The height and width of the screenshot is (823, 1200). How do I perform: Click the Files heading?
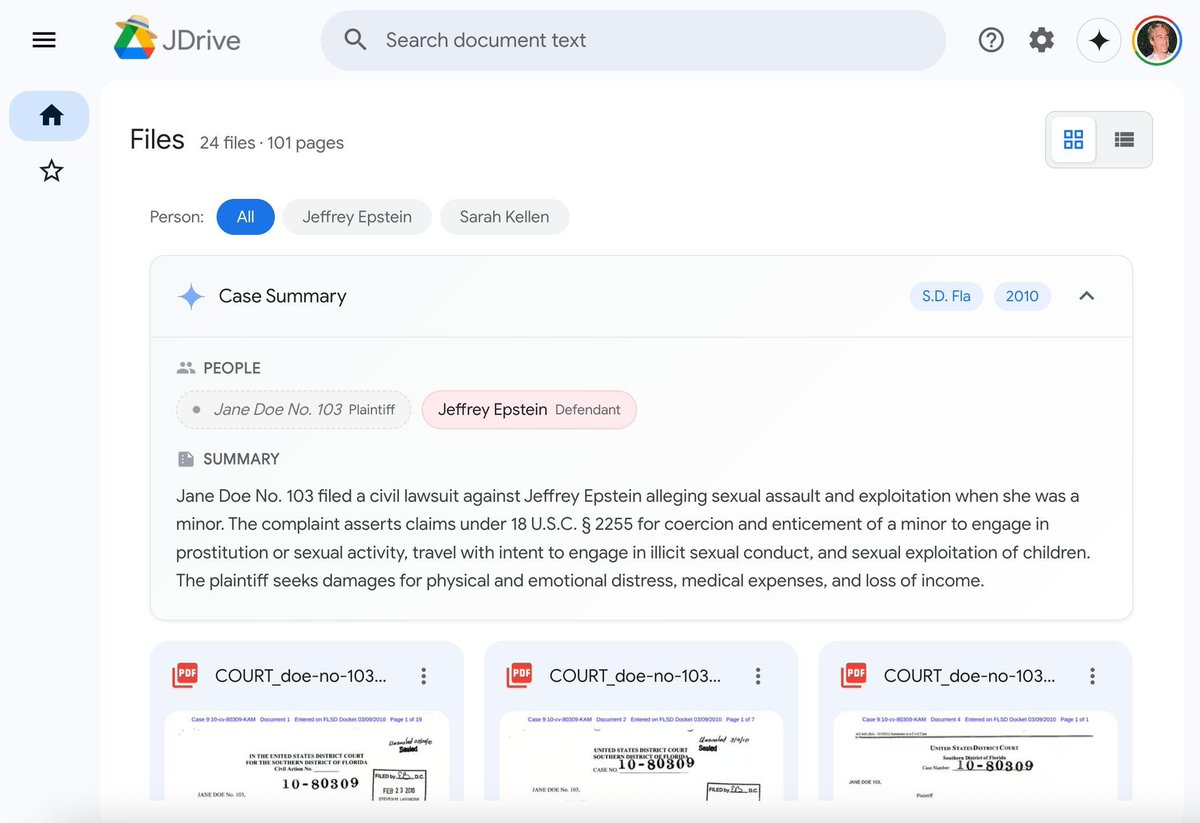tap(157, 139)
